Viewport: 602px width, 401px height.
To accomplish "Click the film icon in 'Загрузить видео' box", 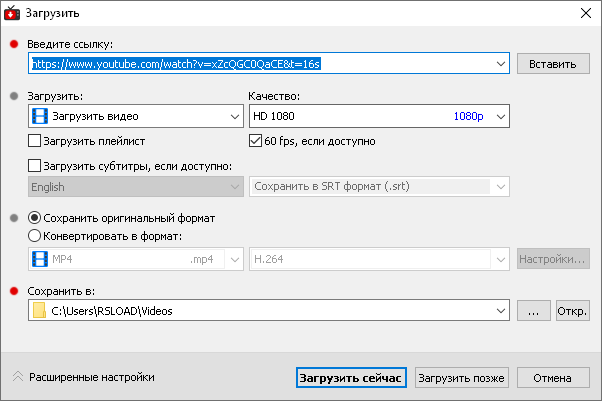I will tap(39, 116).
